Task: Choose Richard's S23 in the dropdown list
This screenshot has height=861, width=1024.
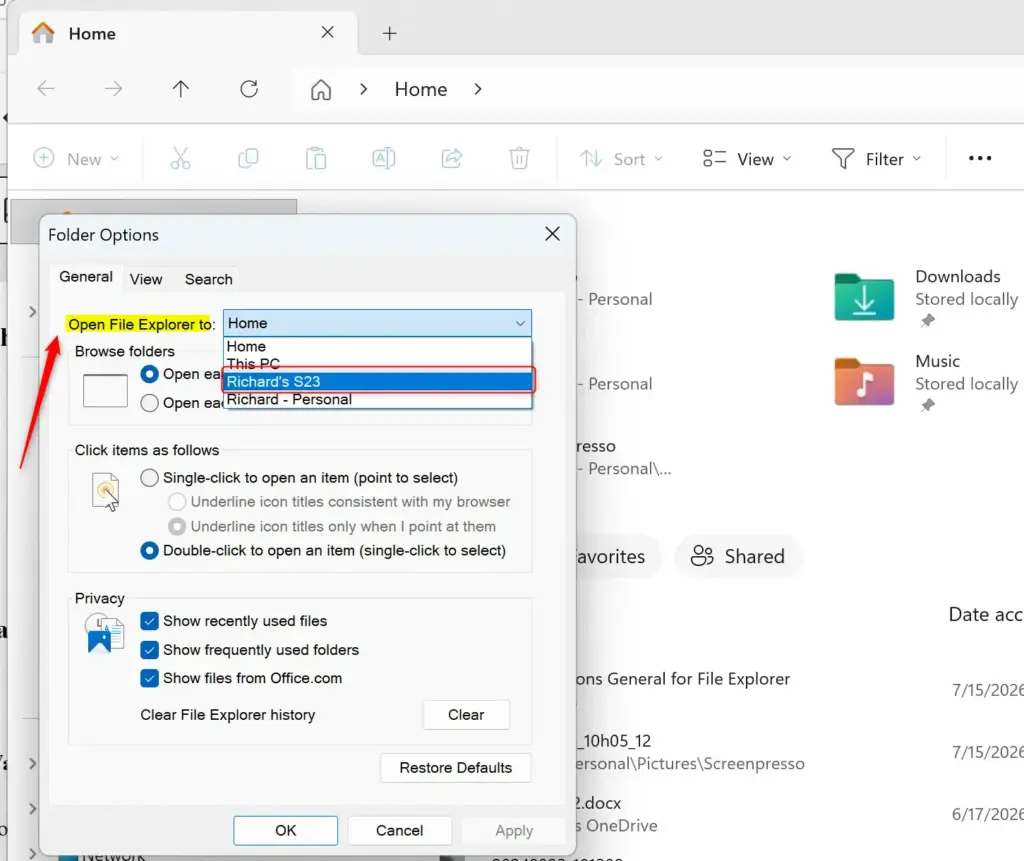Action: [x=377, y=382]
